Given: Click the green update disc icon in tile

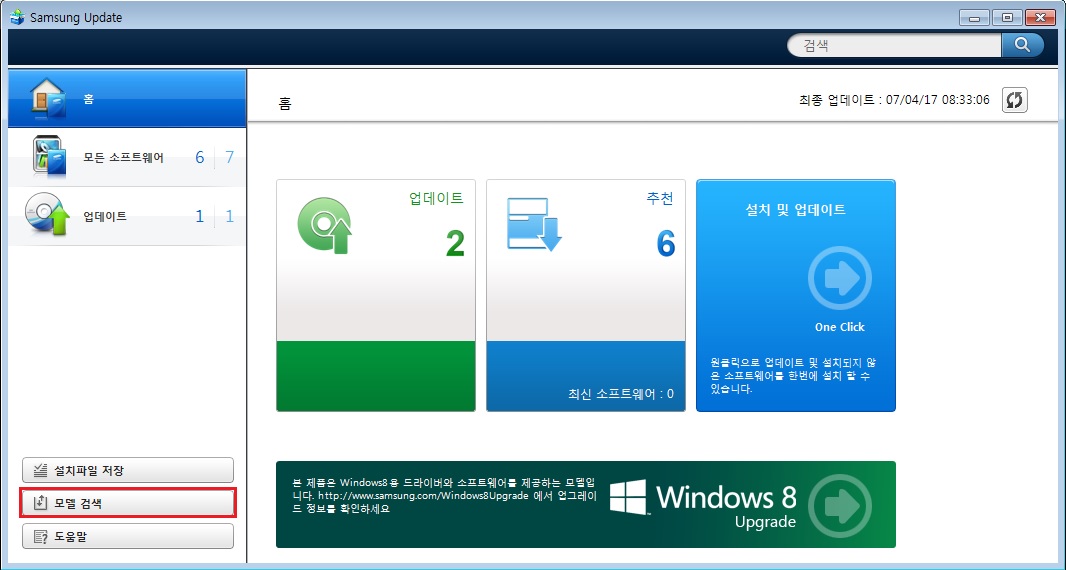Looking at the screenshot, I should (325, 226).
